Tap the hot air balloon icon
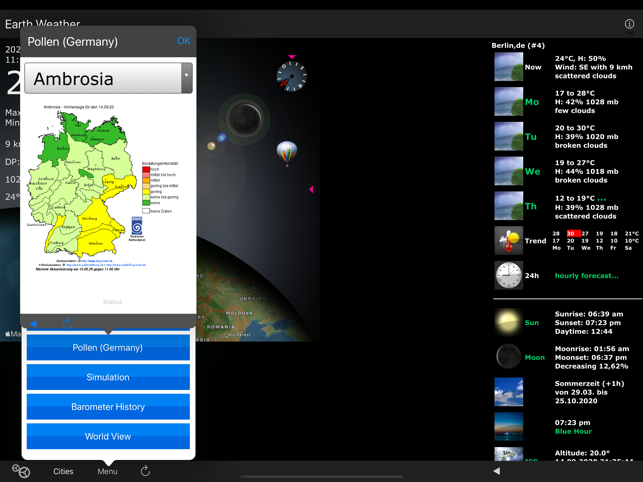The width and height of the screenshot is (643, 482). tap(287, 153)
